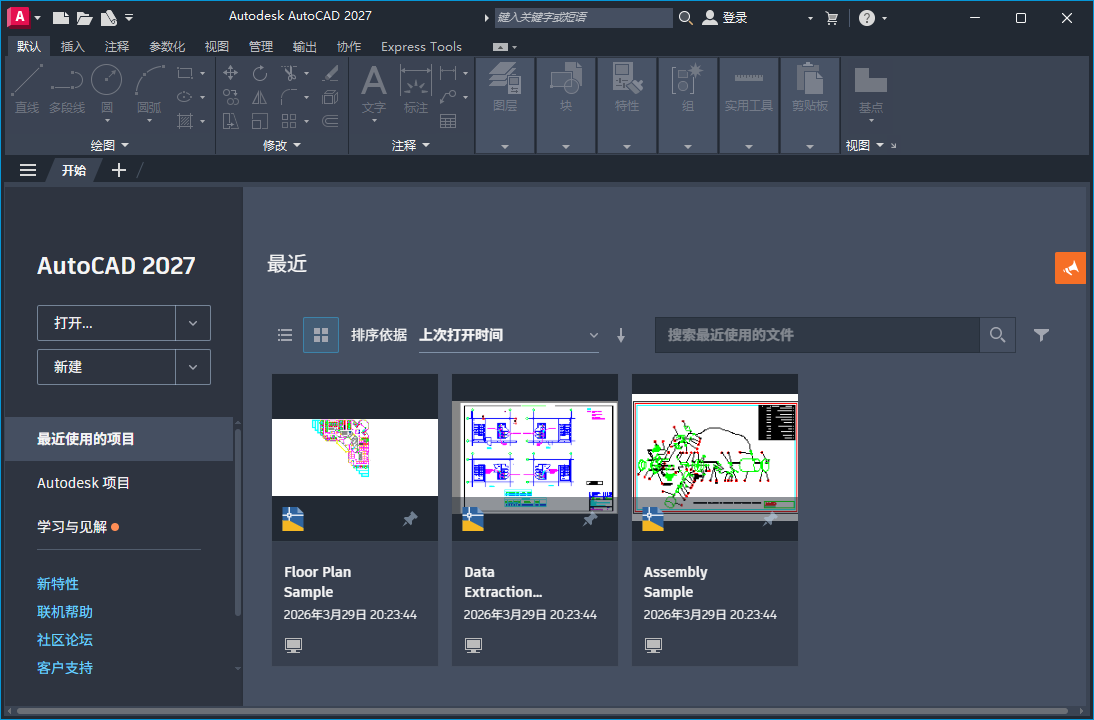
Task: Click the orange announcements megaphone icon
Action: tap(1070, 268)
